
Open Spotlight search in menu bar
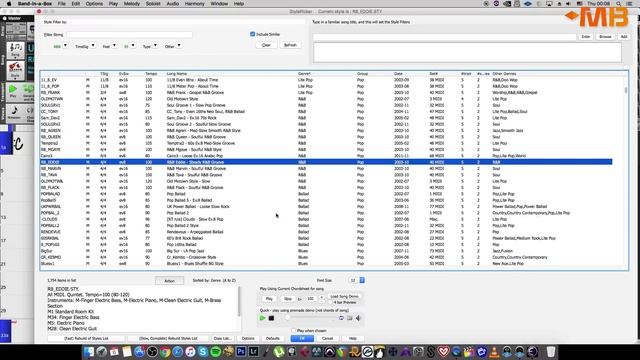point(619,4)
